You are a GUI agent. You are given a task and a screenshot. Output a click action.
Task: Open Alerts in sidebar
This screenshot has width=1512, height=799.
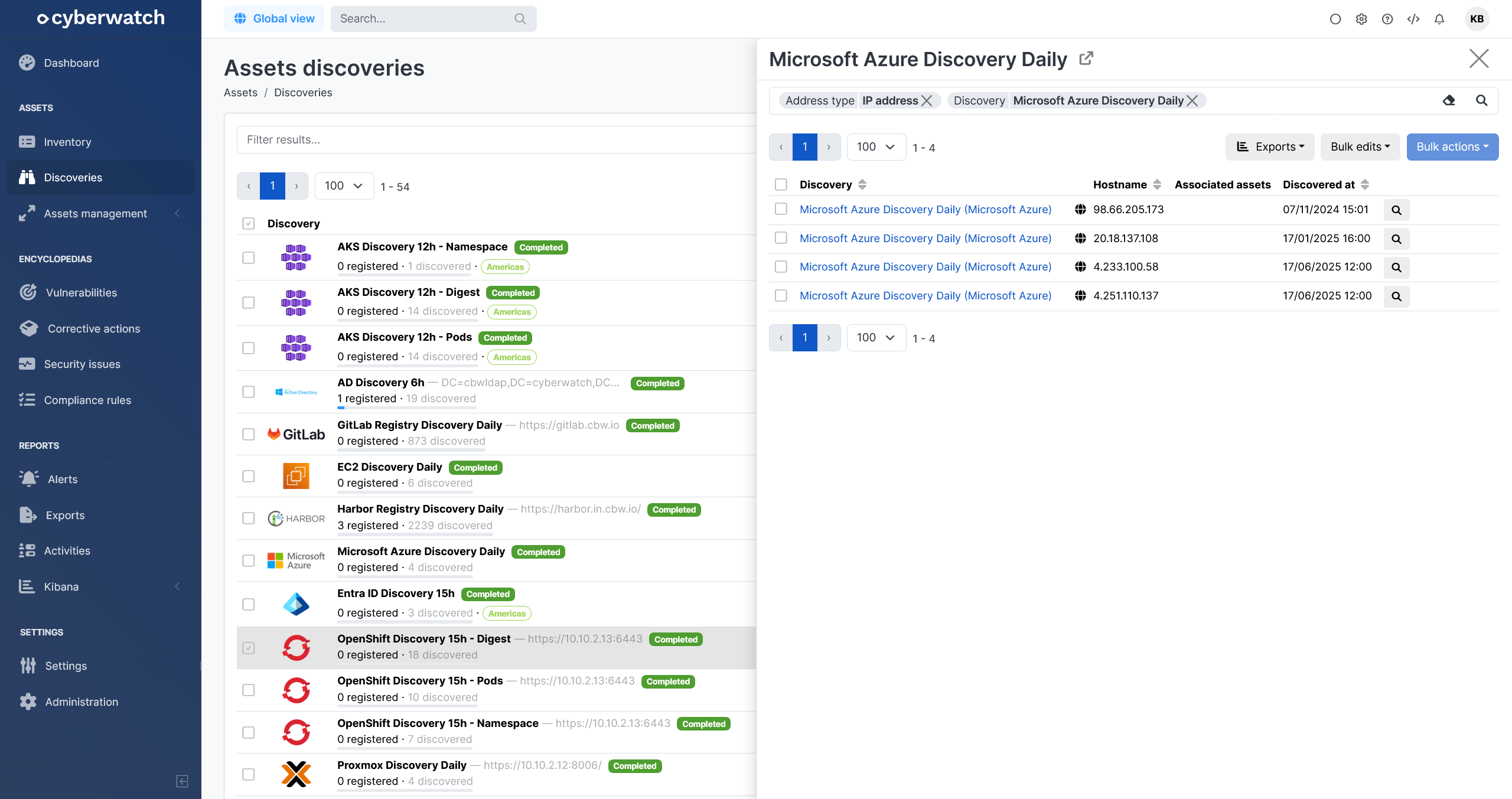[100, 479]
